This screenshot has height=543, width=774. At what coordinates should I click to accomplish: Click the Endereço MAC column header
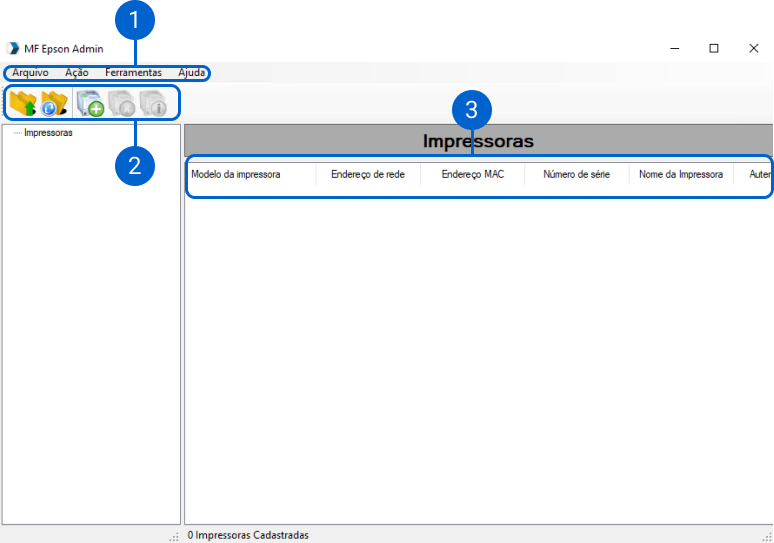[x=472, y=174]
